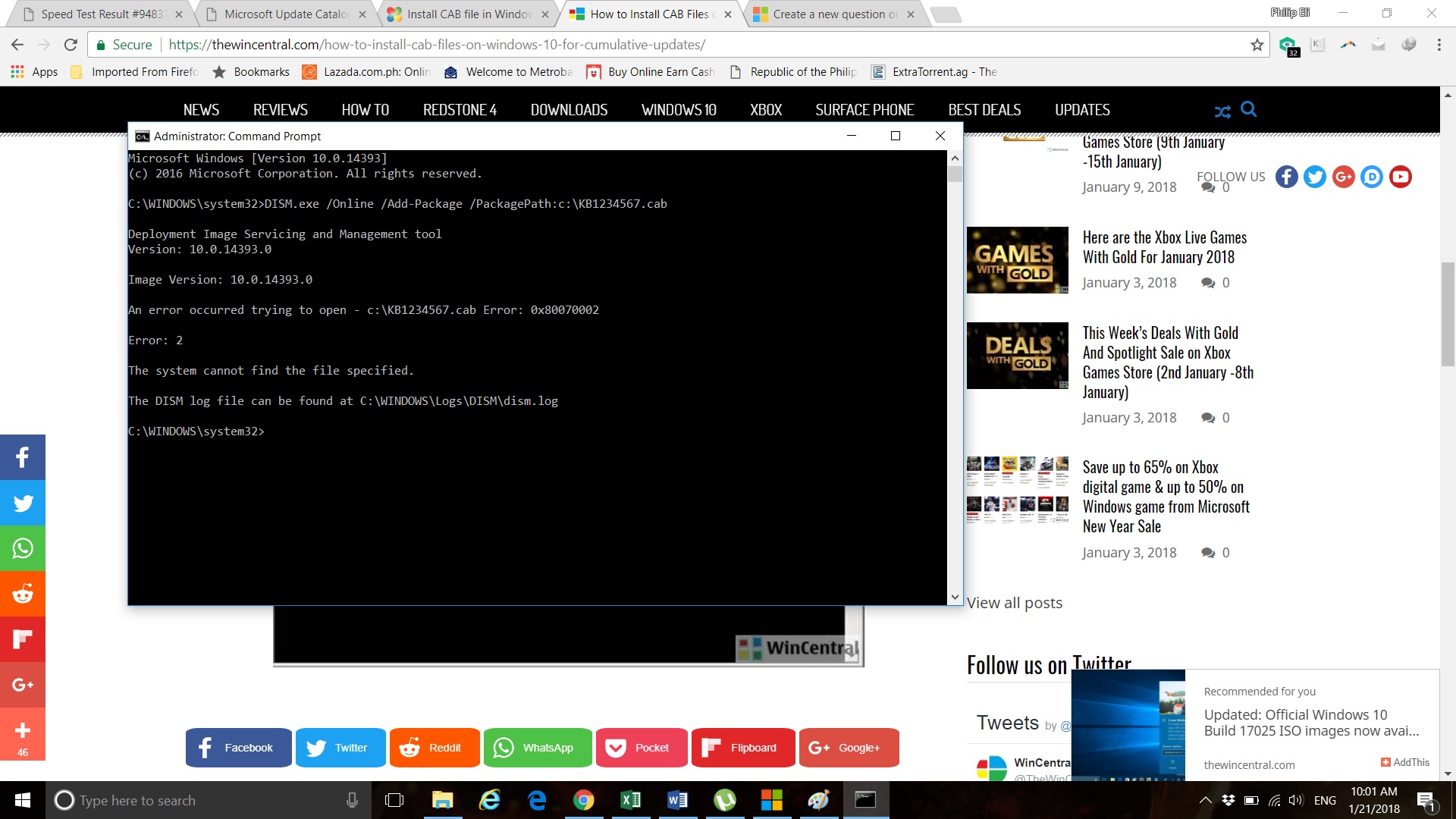Bookmark this page with the star icon

[x=1257, y=45]
